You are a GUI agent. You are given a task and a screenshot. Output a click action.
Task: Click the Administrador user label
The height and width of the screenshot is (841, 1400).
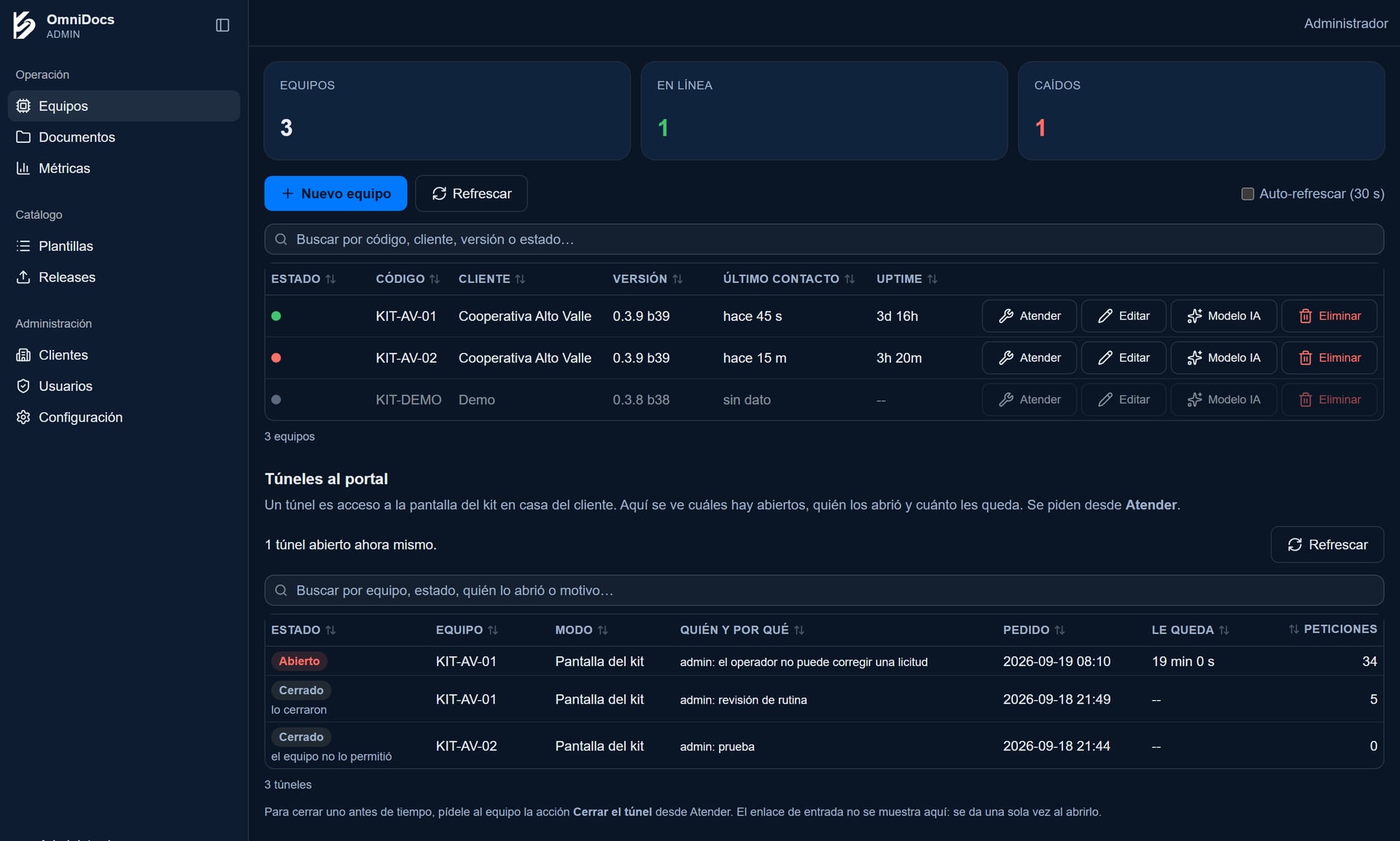(x=1345, y=23)
